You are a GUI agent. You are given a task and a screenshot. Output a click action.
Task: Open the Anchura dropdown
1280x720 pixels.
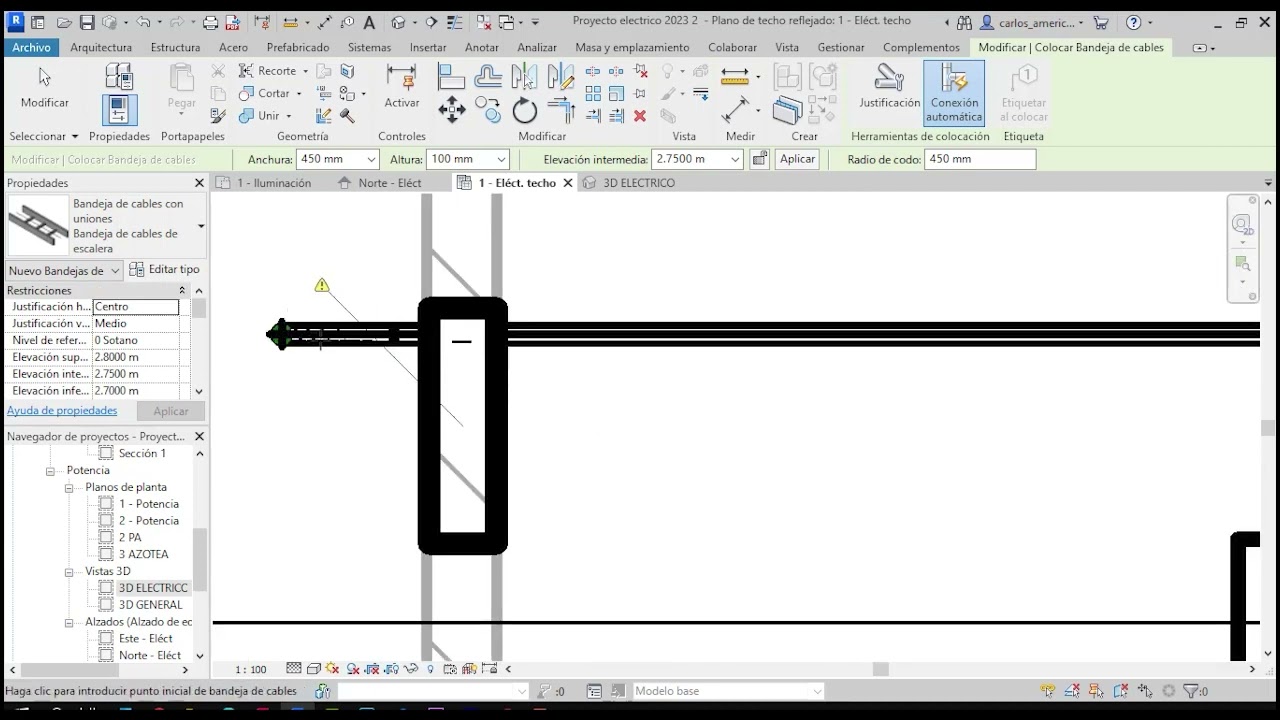pos(371,159)
